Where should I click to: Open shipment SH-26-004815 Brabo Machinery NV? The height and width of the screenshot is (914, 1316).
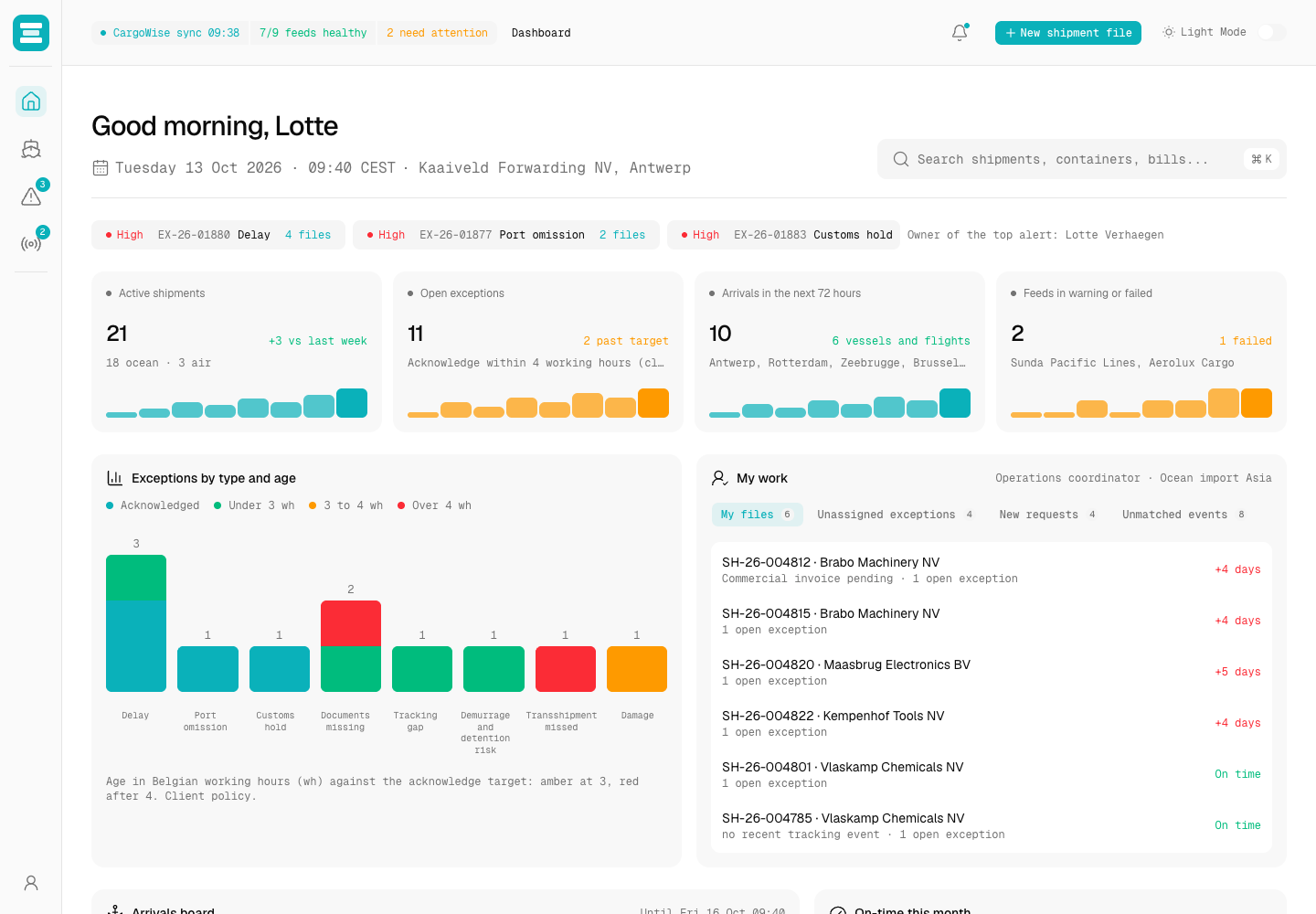992,621
